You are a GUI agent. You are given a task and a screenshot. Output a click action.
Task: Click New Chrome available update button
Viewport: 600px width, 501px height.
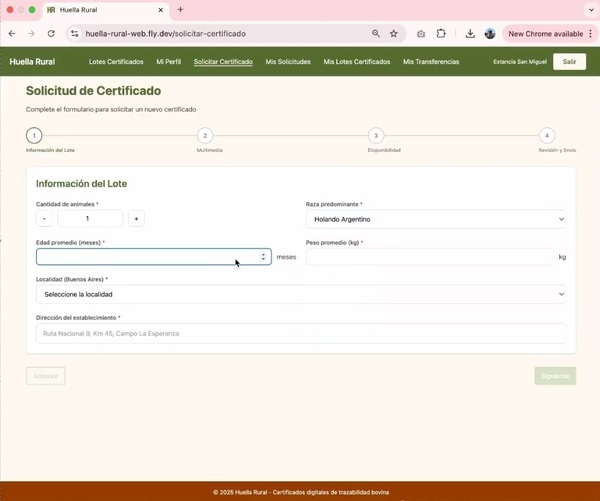click(x=545, y=34)
